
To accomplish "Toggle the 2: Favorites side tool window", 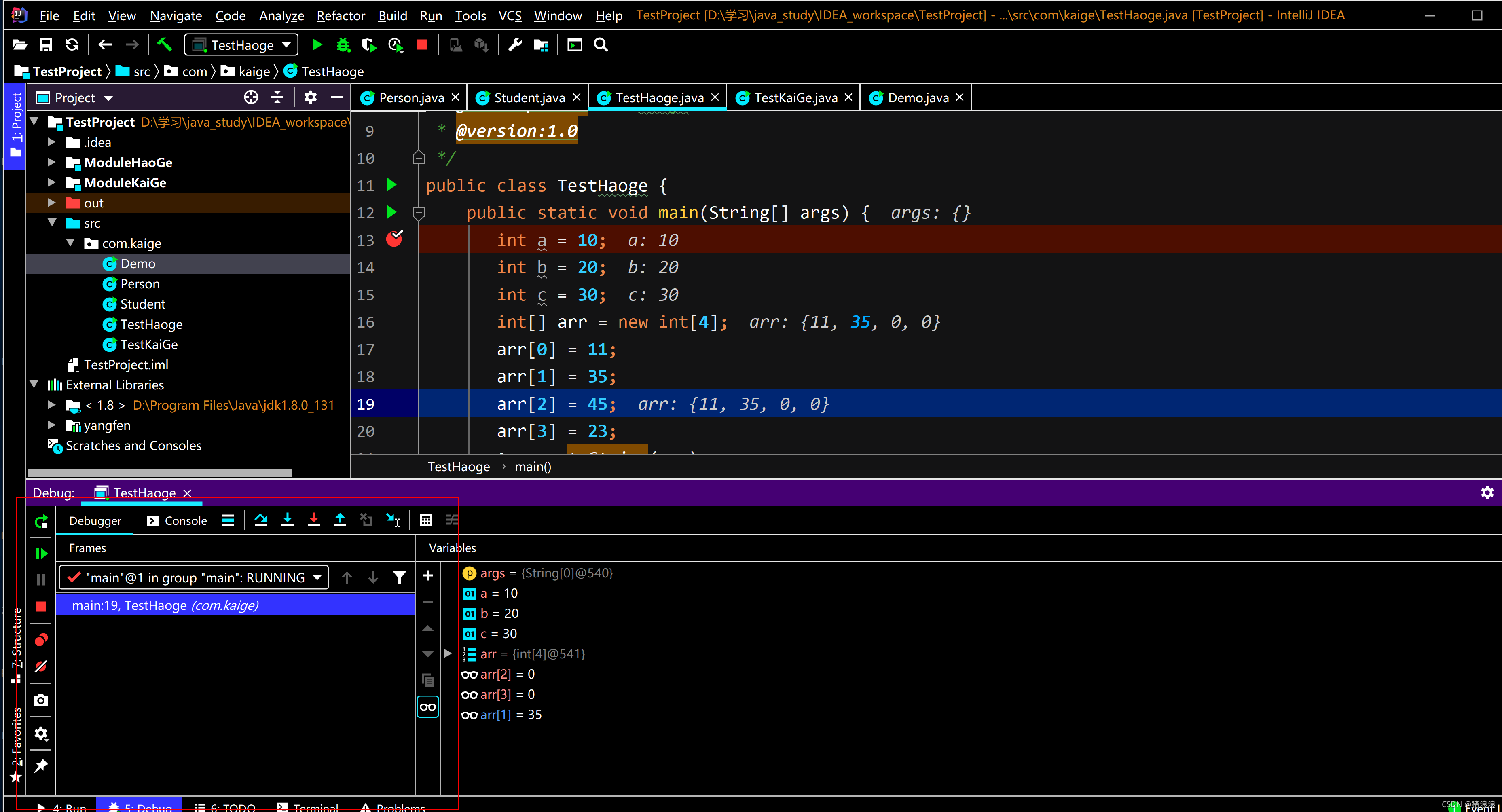I will click(16, 745).
